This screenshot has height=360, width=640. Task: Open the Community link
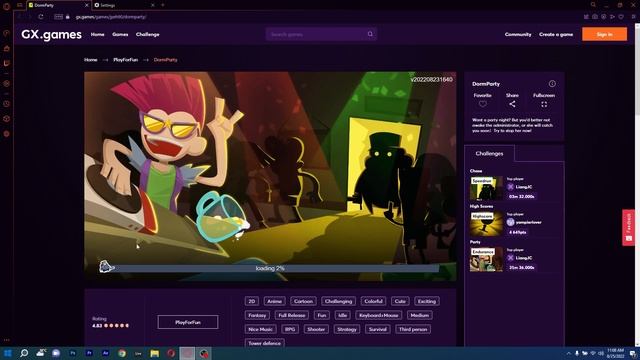(518, 35)
